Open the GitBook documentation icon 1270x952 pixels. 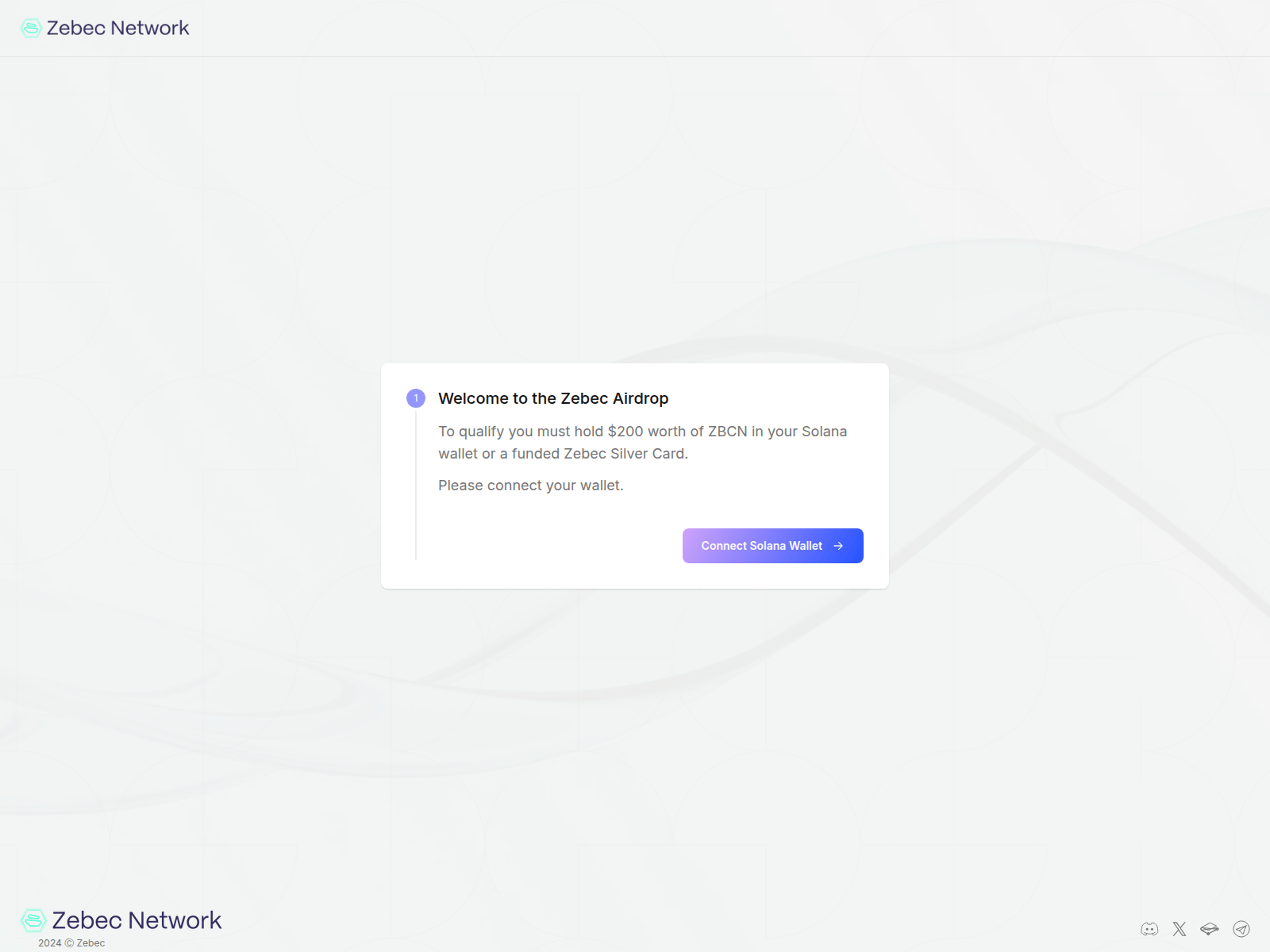click(1210, 929)
